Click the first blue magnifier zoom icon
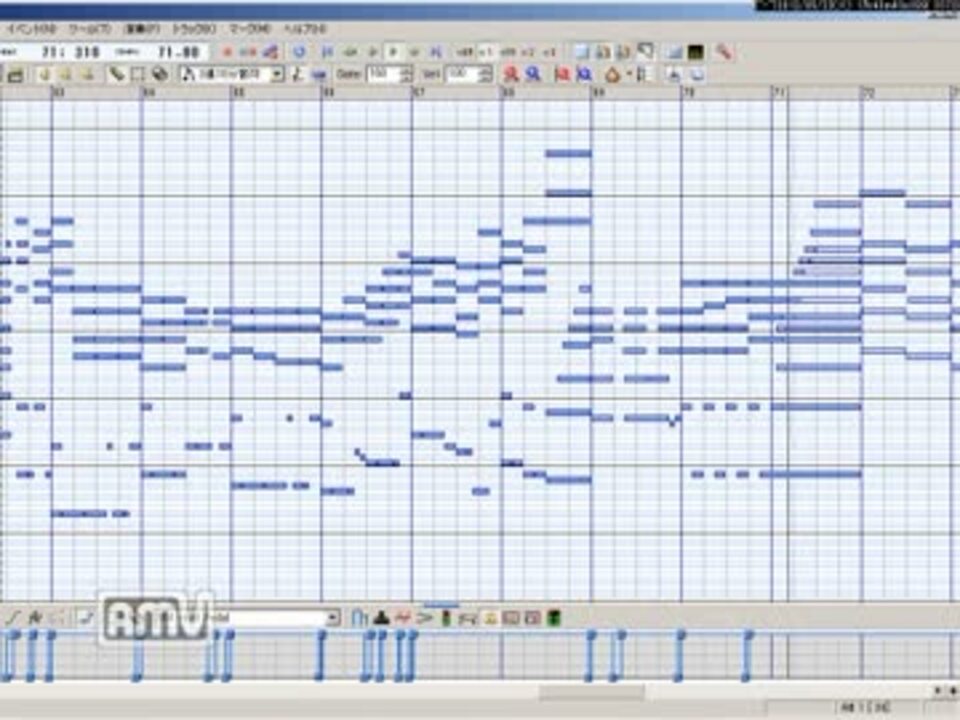Image resolution: width=960 pixels, height=720 pixels. (x=533, y=75)
